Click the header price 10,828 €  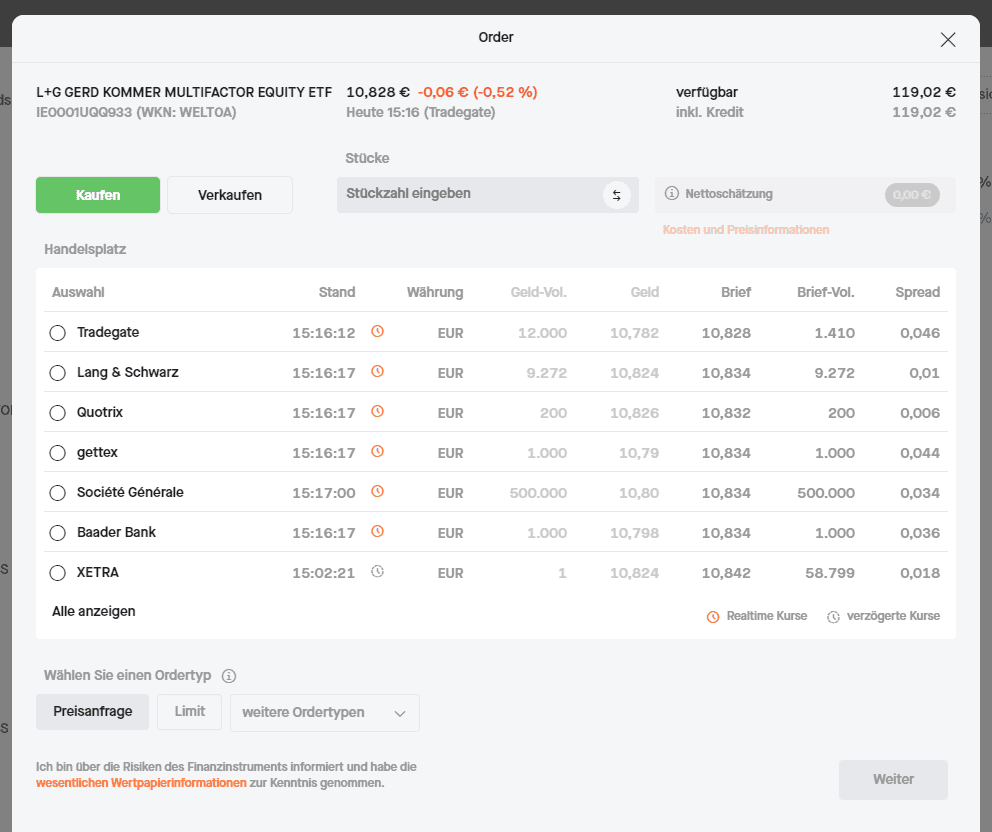(x=378, y=92)
